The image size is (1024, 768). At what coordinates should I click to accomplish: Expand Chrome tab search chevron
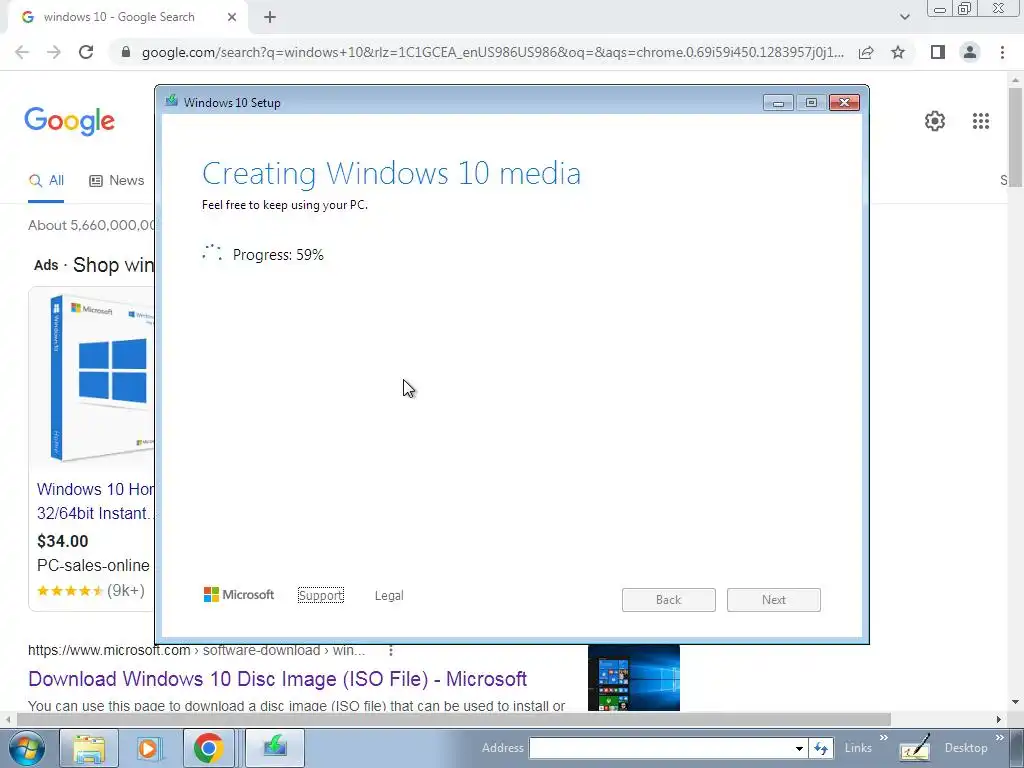coord(904,17)
